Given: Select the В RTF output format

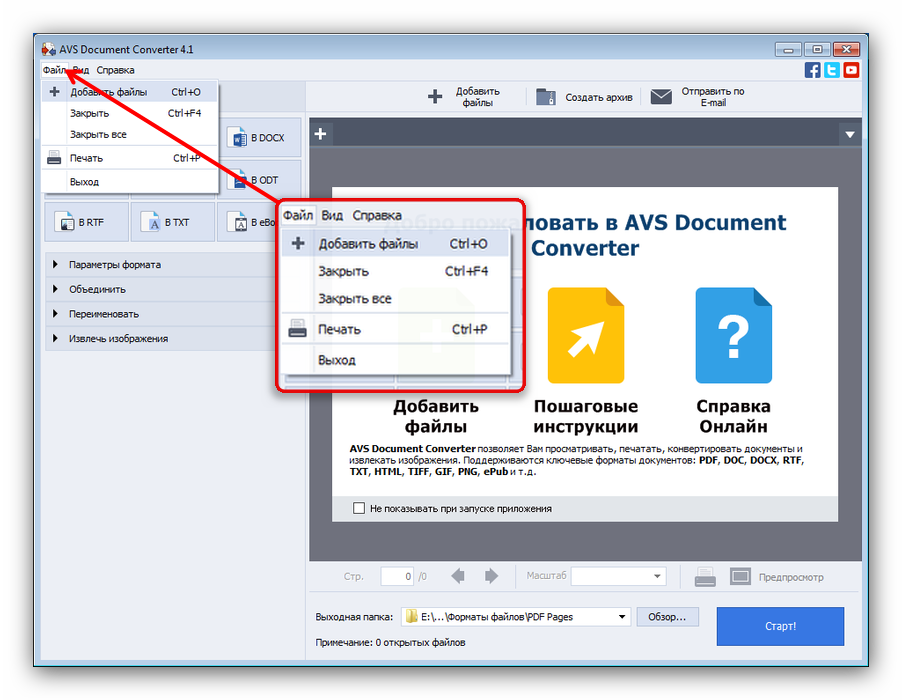Looking at the screenshot, I should tap(86, 222).
